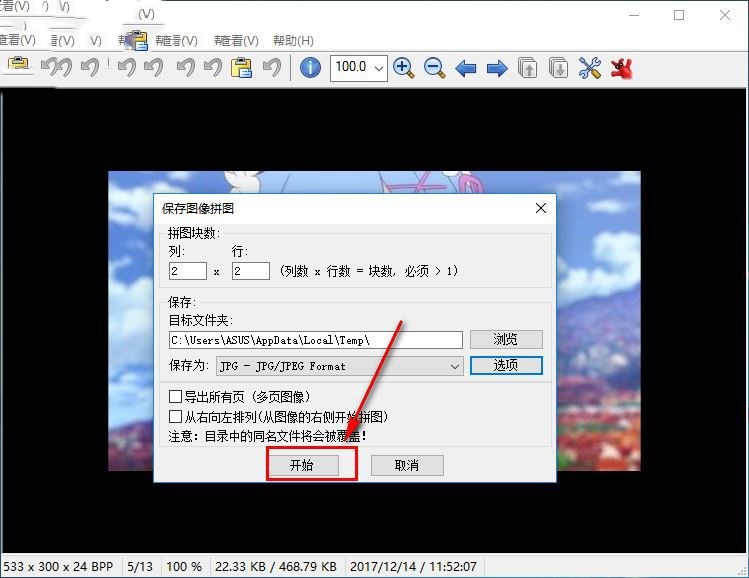Click the next page icon

point(558,68)
